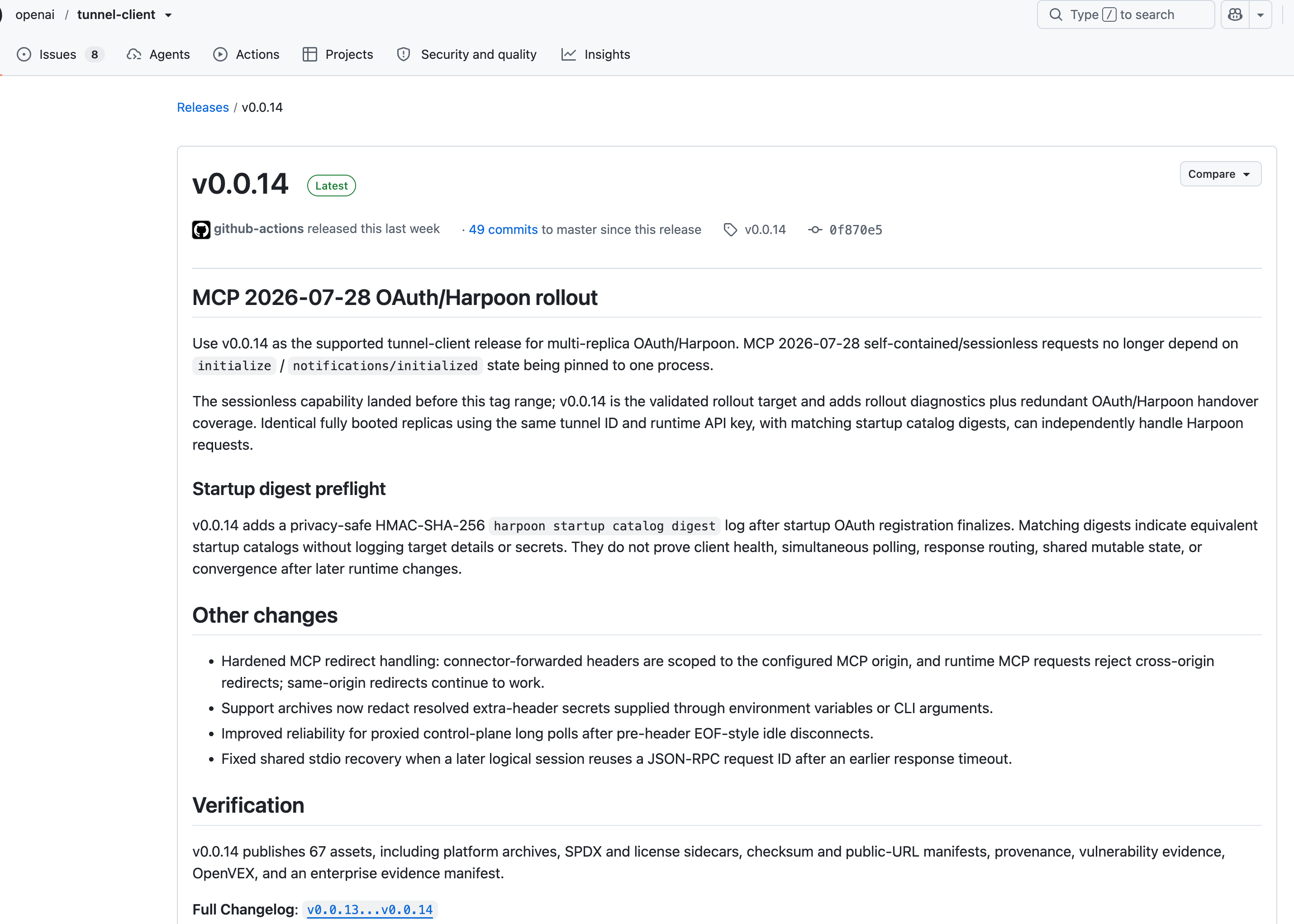Click the Actions play icon
The width and height of the screenshot is (1294, 924).
220,55
